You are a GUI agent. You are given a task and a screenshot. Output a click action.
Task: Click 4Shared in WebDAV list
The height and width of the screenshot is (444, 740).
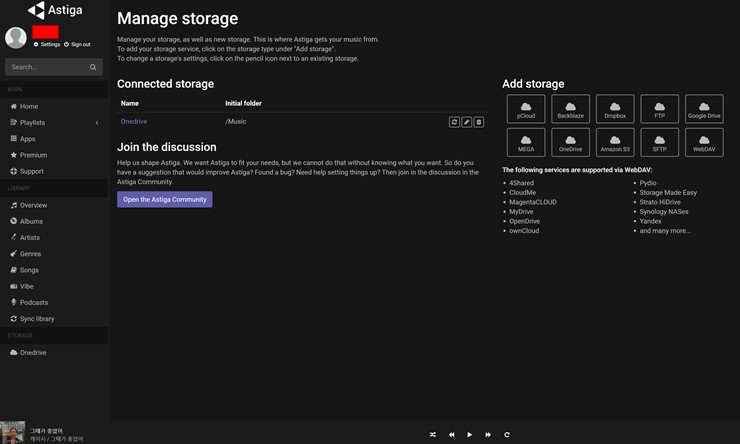tap(521, 183)
